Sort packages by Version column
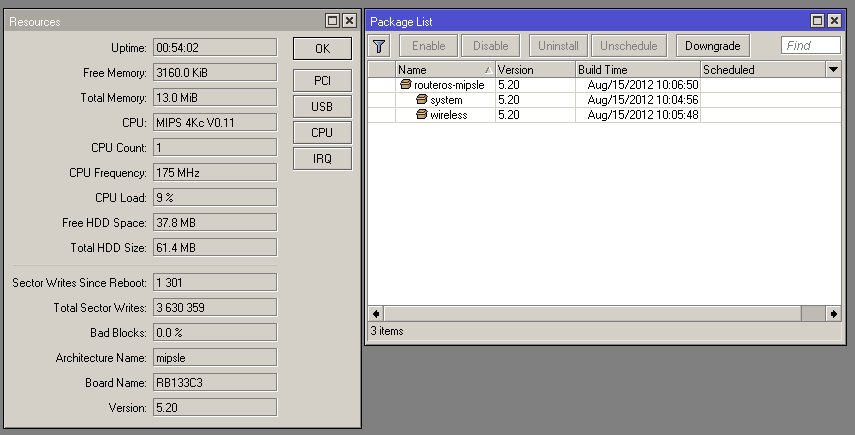 click(x=535, y=69)
